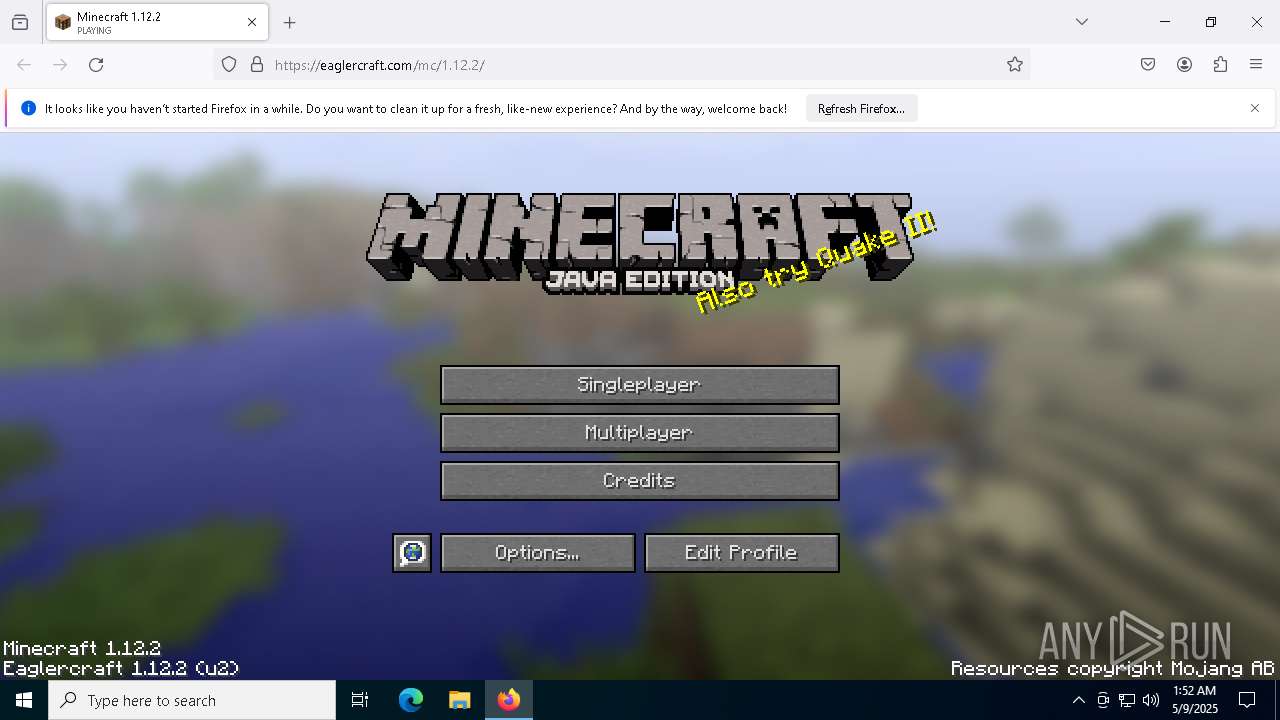Open the Save to Pocket icon

pos(1148,65)
